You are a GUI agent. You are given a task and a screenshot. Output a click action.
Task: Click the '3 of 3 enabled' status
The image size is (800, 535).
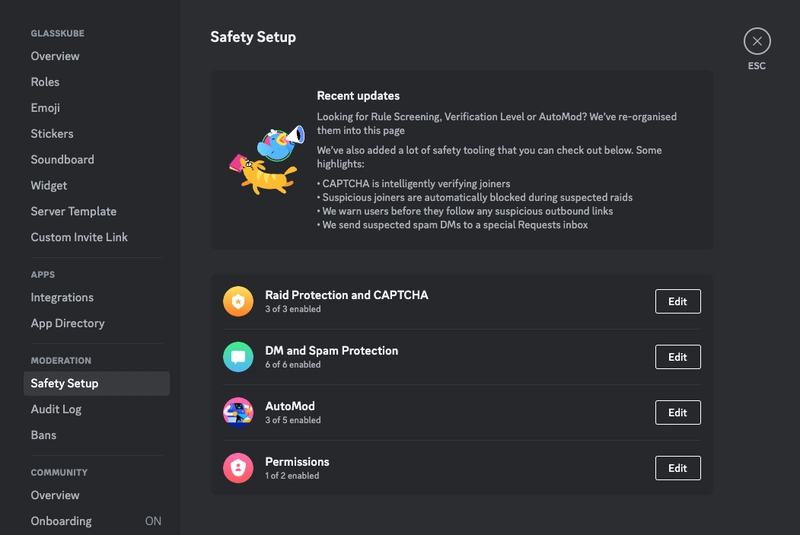(293, 309)
